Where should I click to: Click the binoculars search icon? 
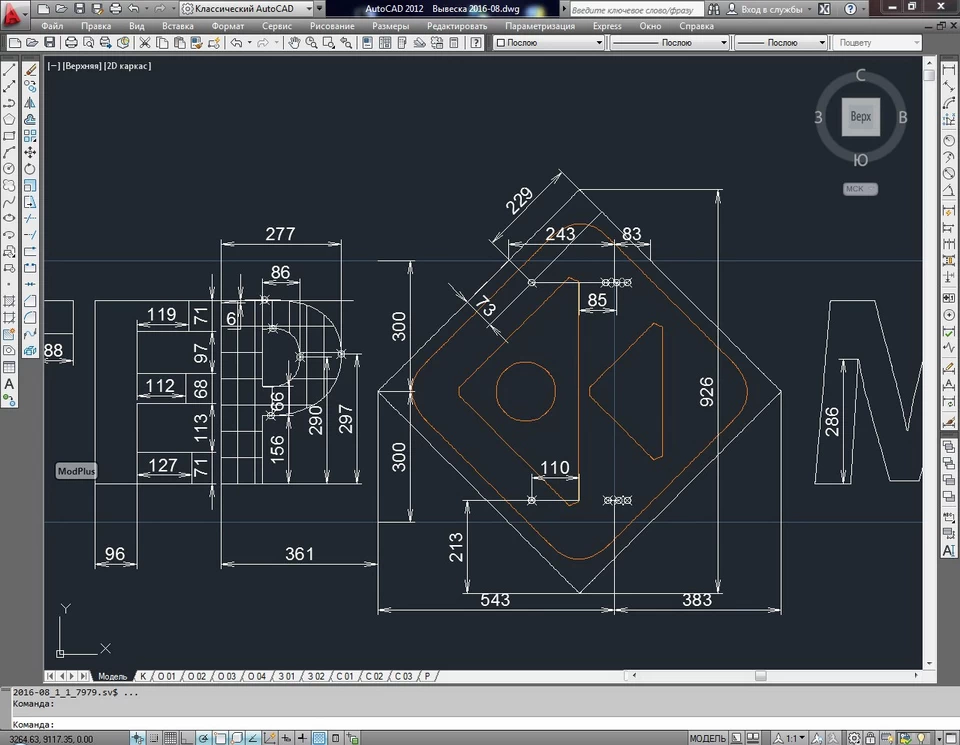[x=713, y=9]
